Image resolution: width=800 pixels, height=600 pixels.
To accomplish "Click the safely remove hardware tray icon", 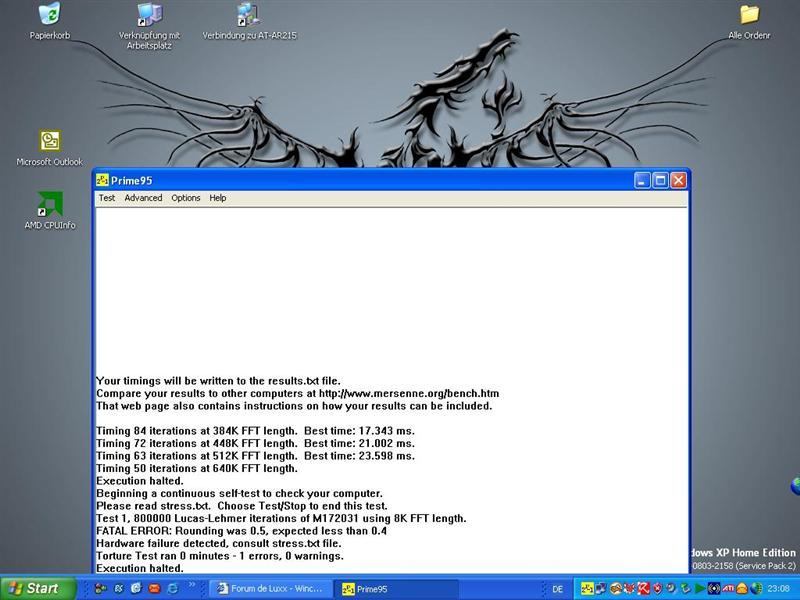I will click(685, 588).
